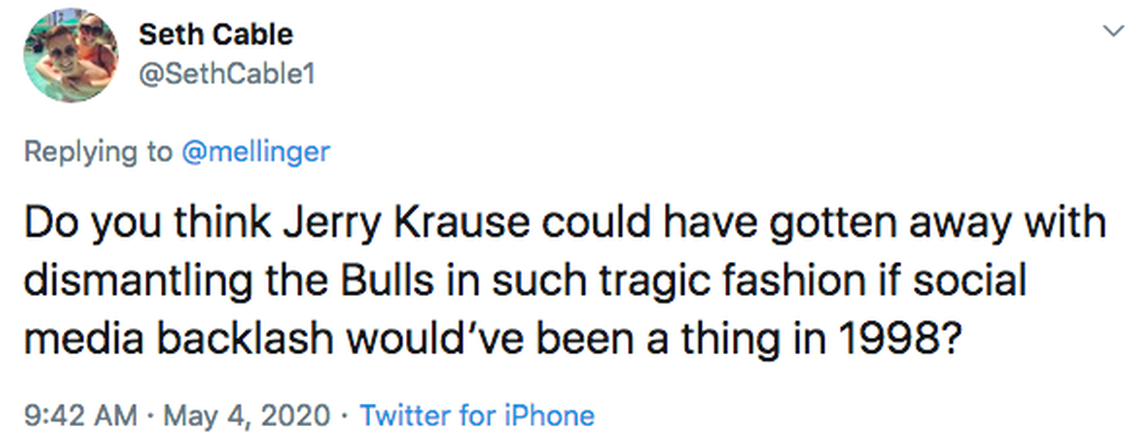Open the @mellinger mention link
Viewport: 1140px width, 447px height.
(255, 152)
